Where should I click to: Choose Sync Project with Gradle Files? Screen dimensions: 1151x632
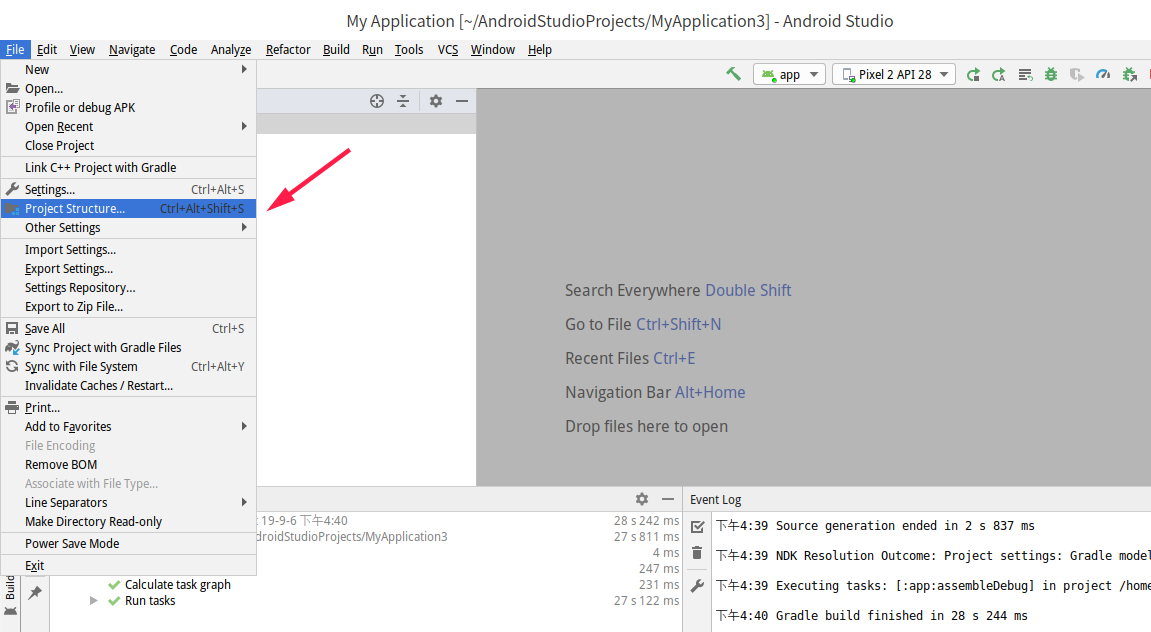click(x=128, y=348)
